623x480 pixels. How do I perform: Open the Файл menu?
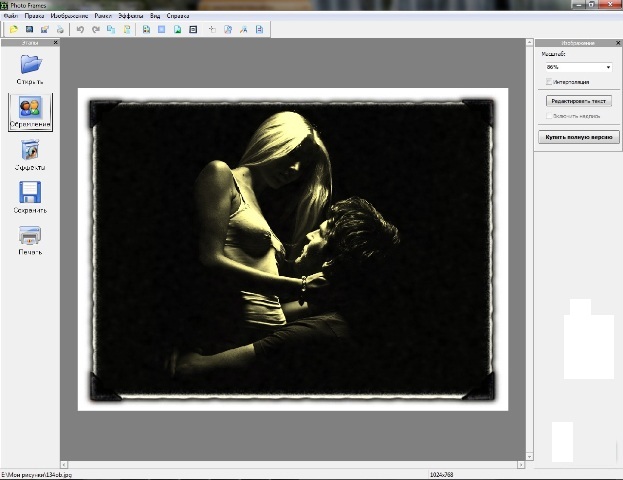coord(10,17)
